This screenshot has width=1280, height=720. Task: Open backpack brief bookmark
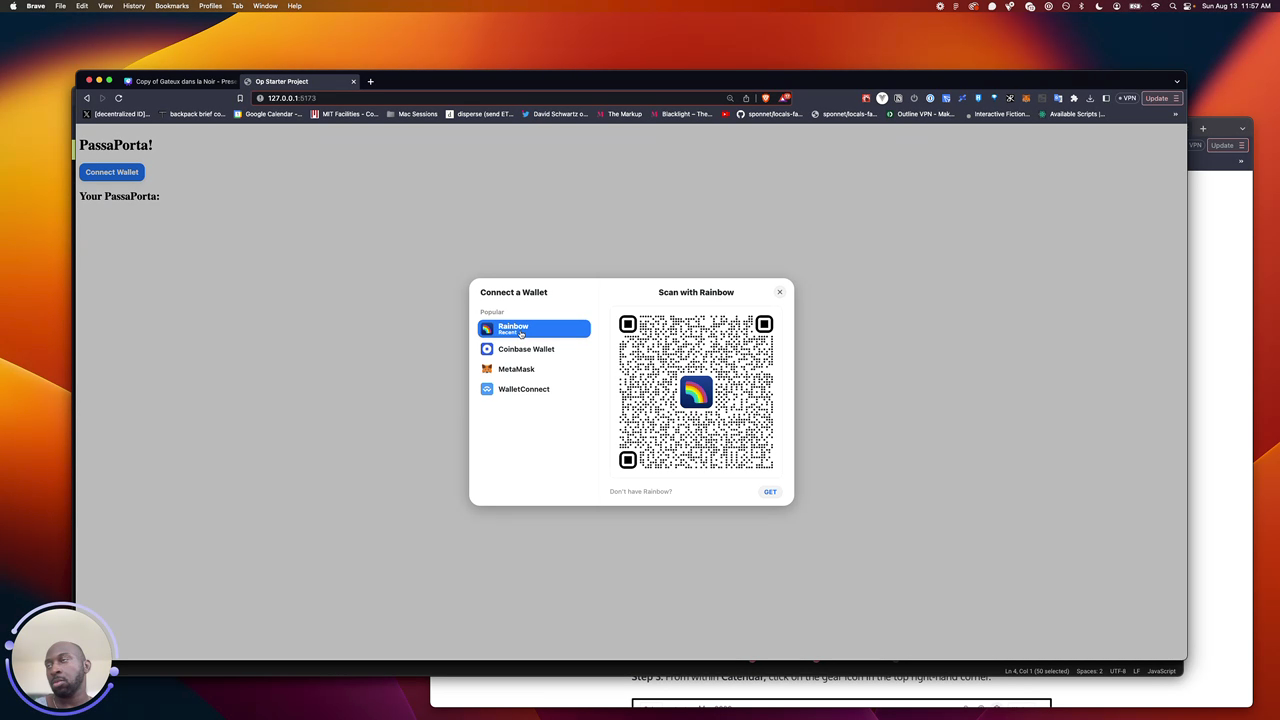coord(193,114)
